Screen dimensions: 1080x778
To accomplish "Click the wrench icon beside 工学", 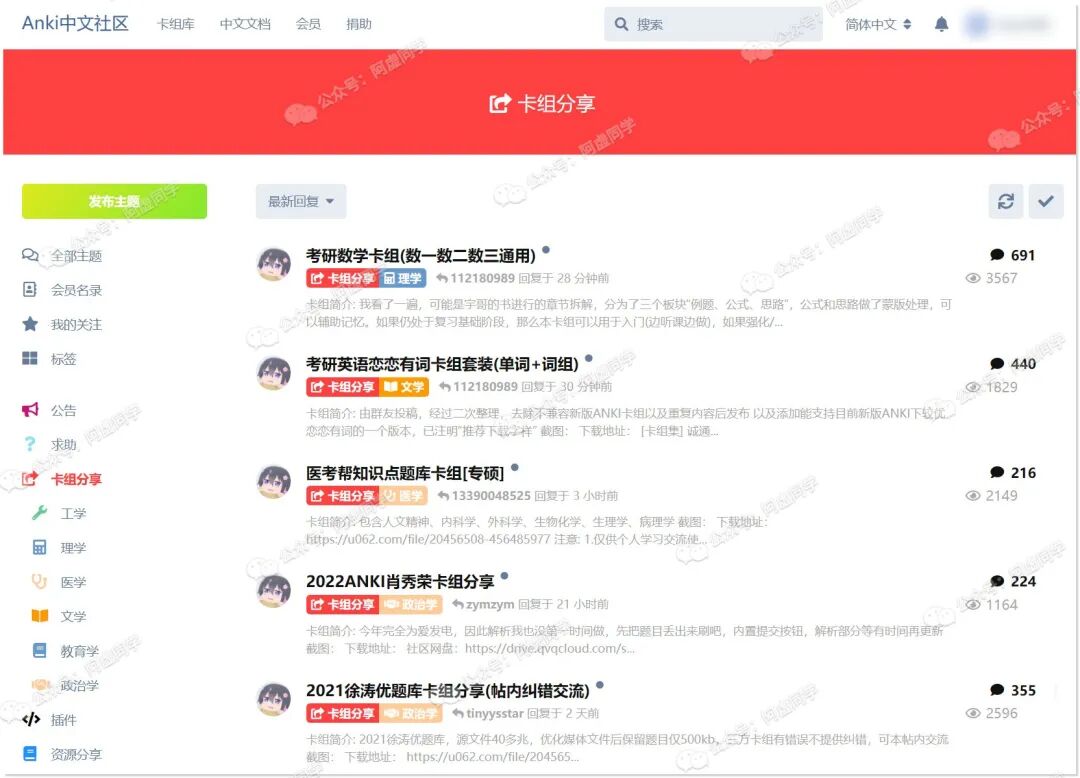I will (40, 513).
